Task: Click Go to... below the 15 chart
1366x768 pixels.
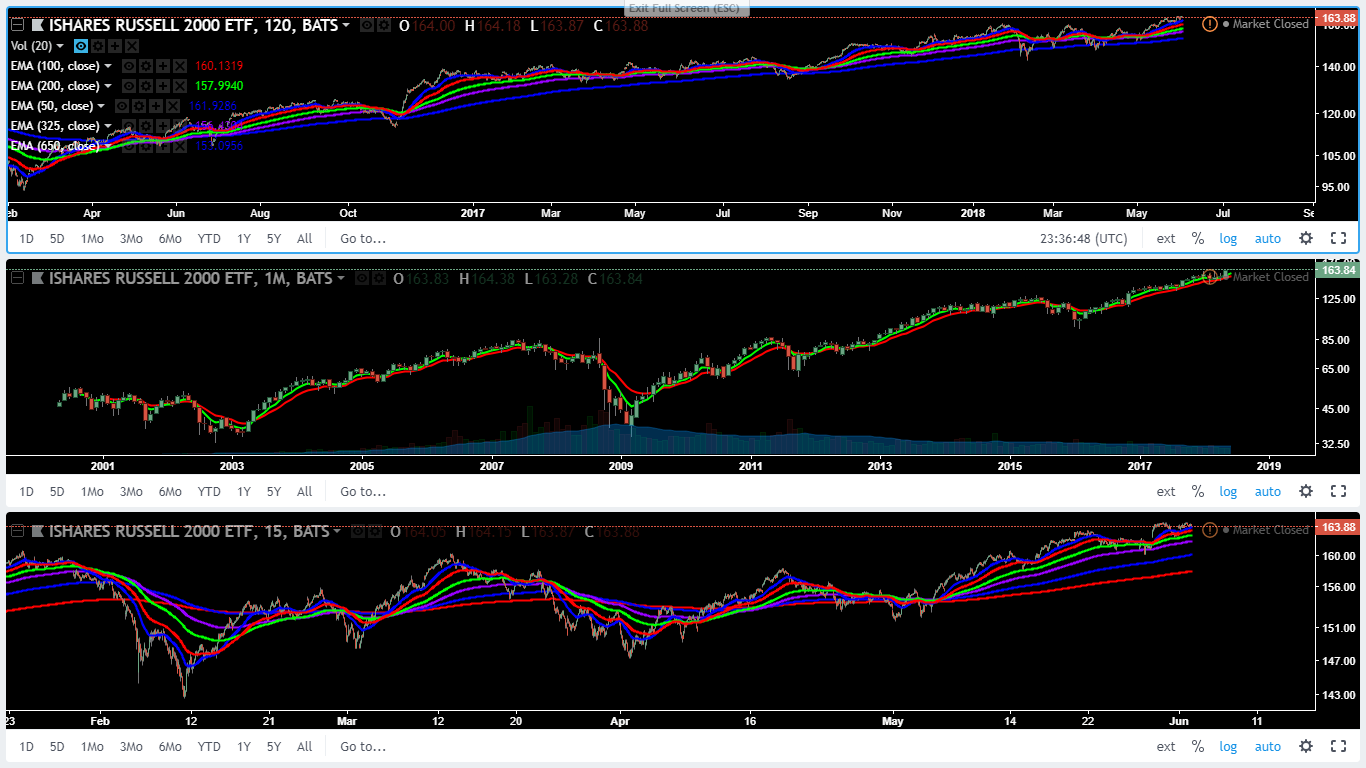Action: click(363, 746)
